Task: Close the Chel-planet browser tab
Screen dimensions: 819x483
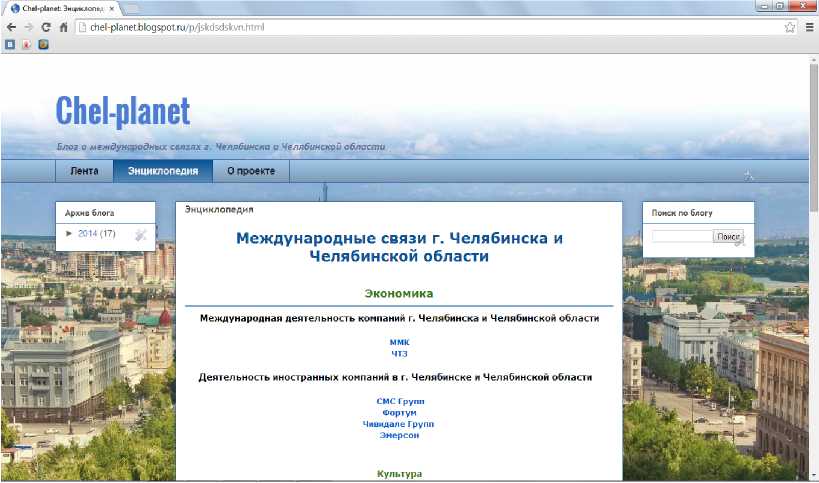Action: tap(112, 9)
